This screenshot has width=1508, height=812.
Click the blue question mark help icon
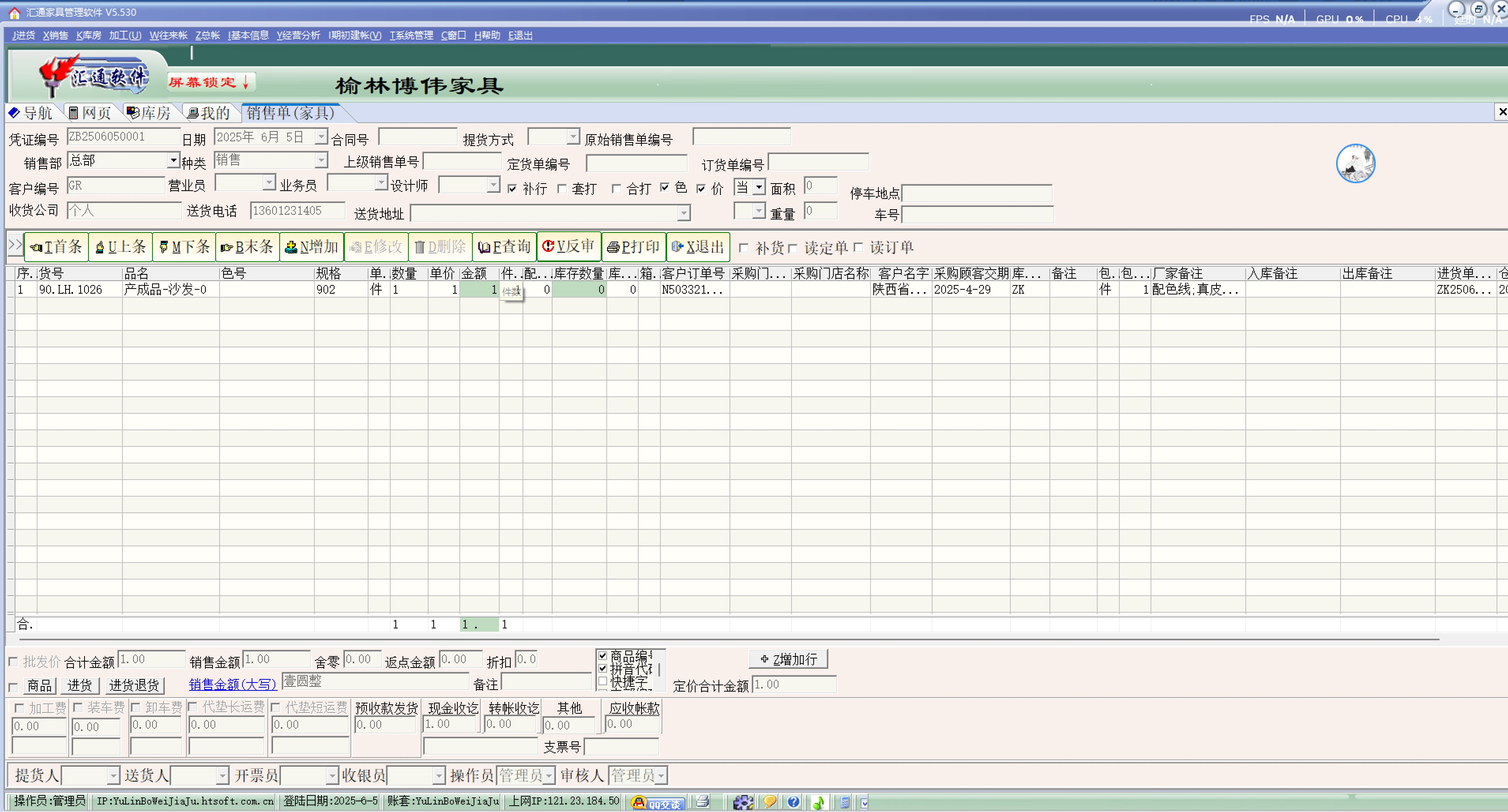pyautogui.click(x=793, y=801)
